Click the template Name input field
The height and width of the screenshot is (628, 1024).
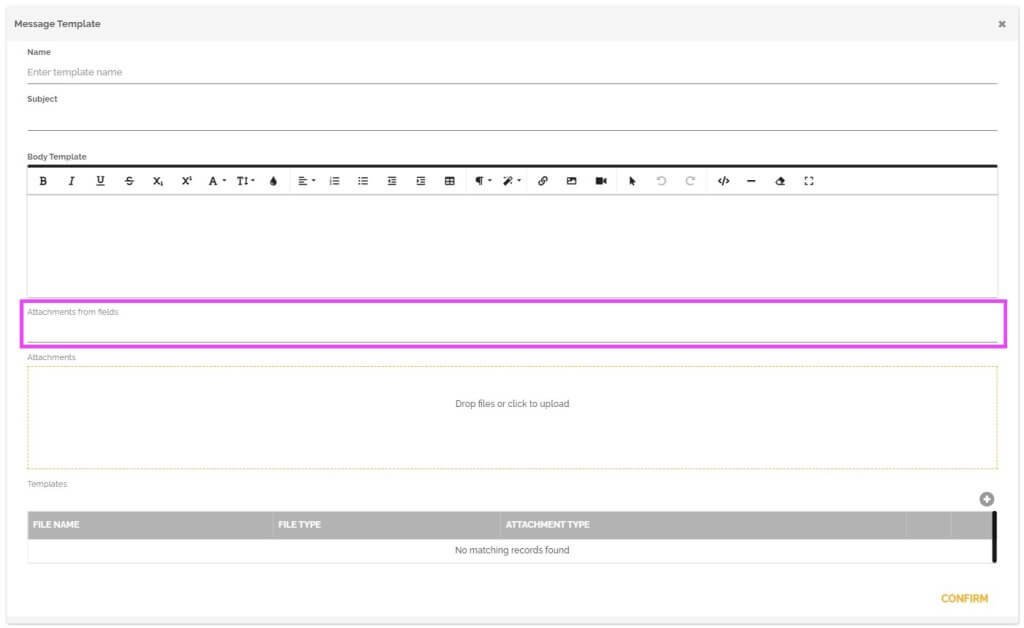pyautogui.click(x=512, y=72)
